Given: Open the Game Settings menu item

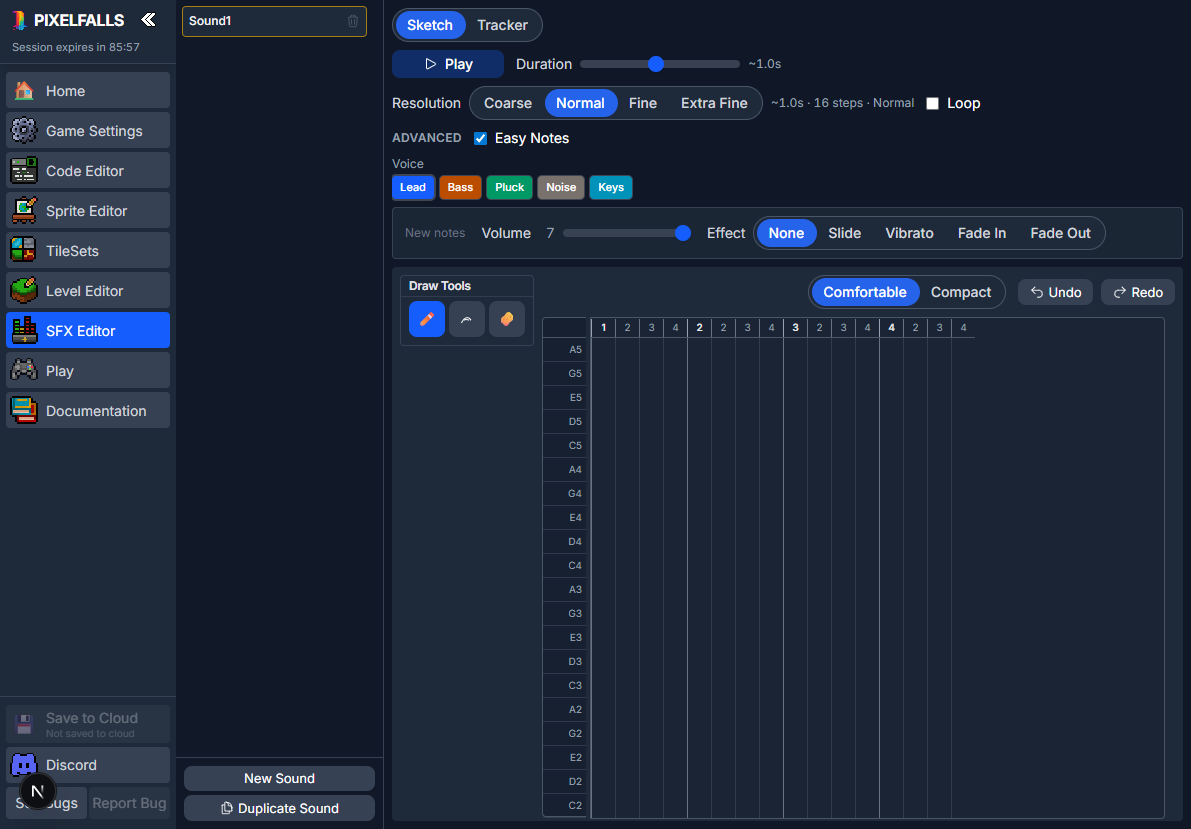Looking at the screenshot, I should pyautogui.click(x=88, y=131).
